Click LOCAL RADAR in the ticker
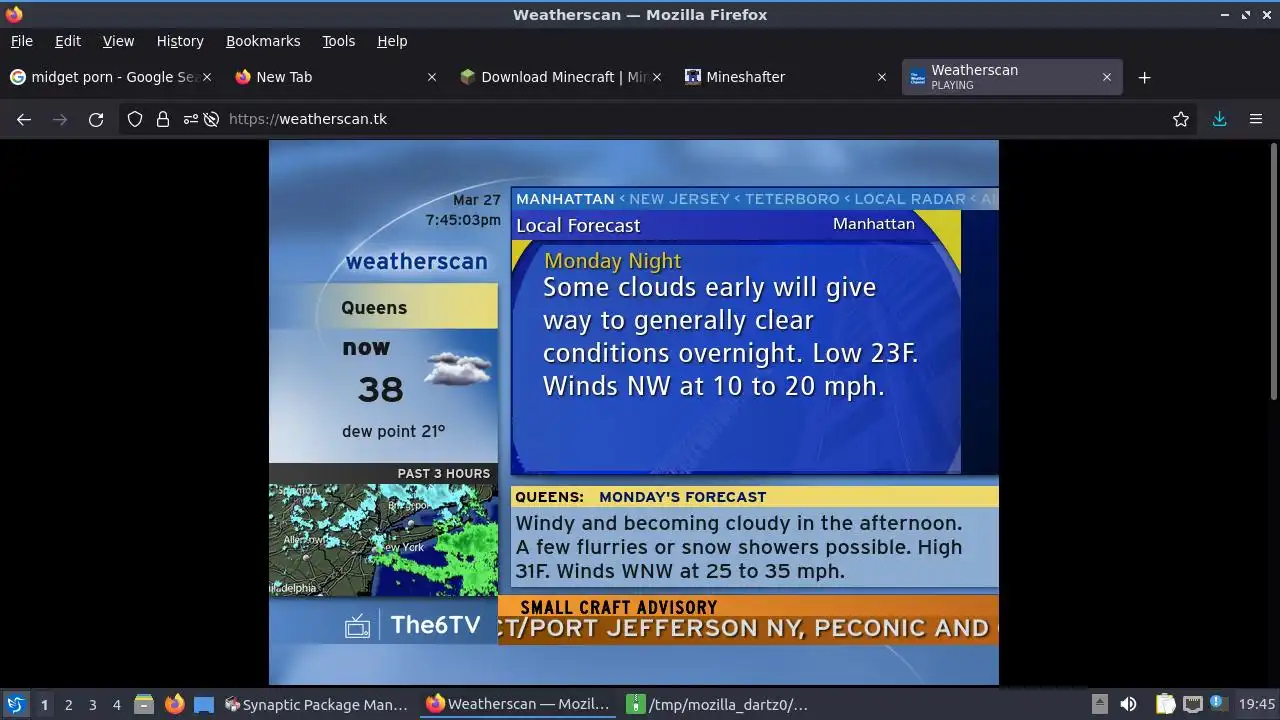The image size is (1280, 720). (x=910, y=199)
